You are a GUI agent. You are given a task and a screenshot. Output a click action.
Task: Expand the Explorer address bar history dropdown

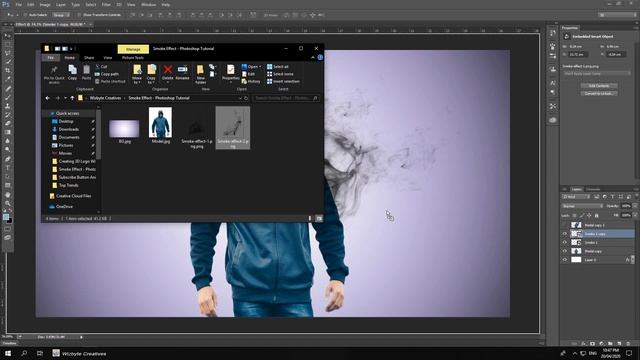(240, 98)
